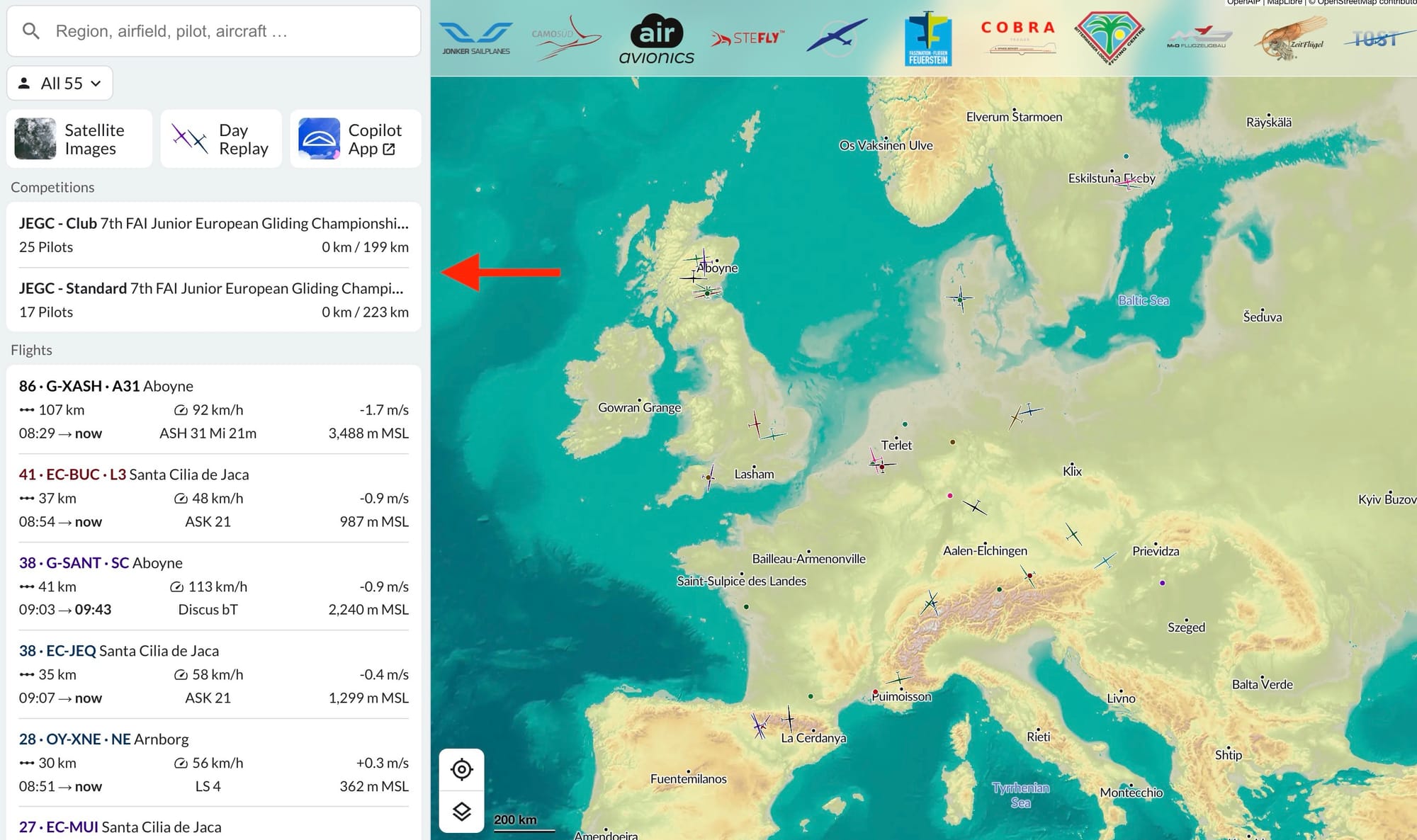Click the La Cerdanya airfield label
The image size is (1417, 840).
[813, 738]
